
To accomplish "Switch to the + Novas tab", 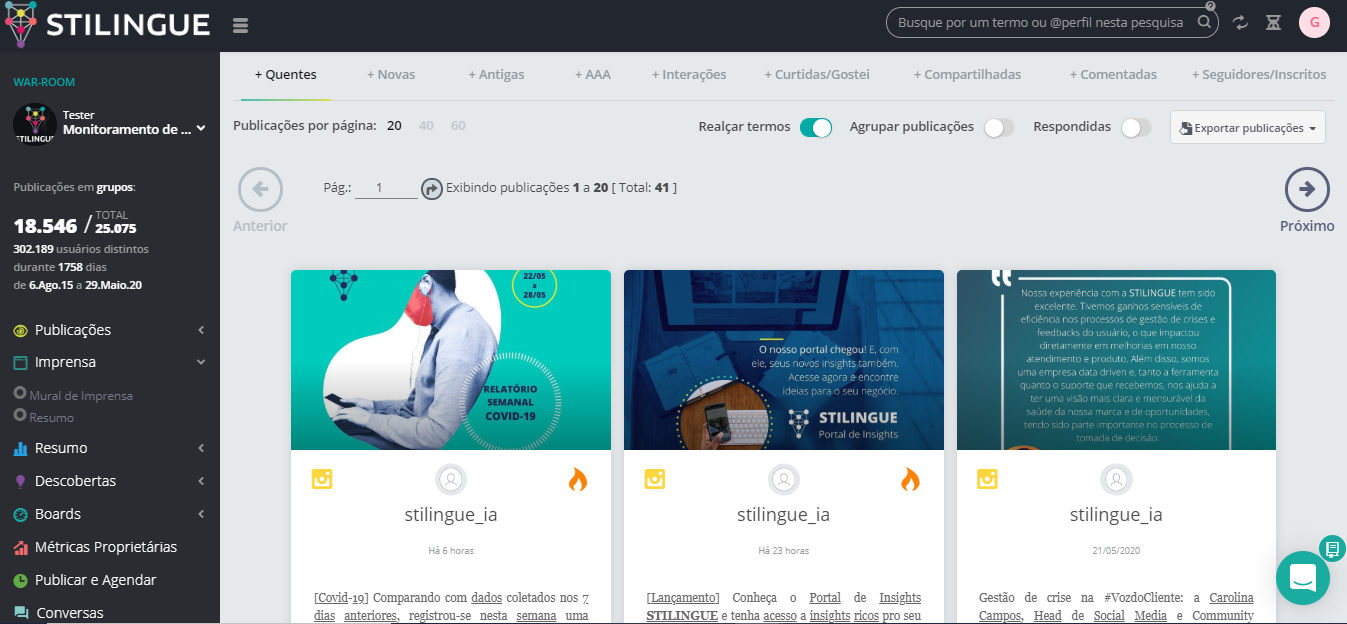I will click(x=390, y=74).
